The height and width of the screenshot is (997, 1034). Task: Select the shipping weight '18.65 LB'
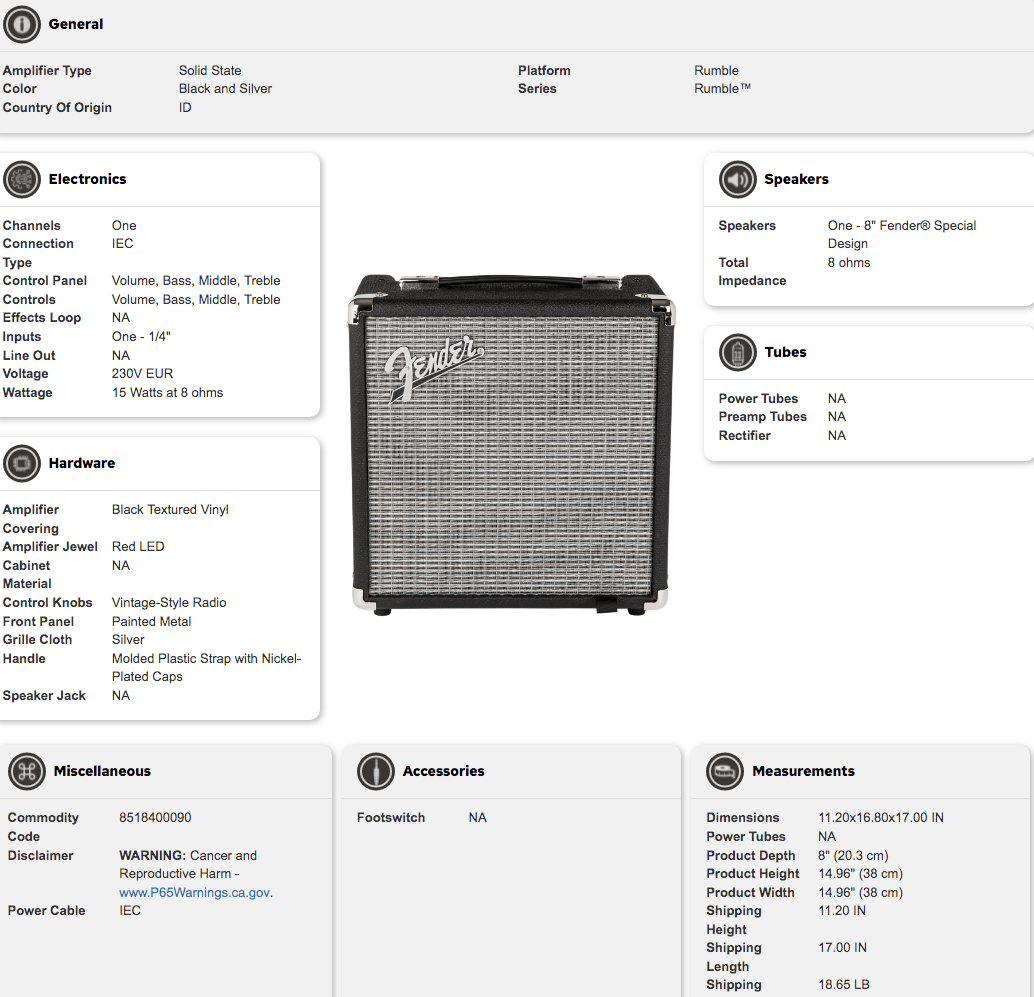coord(844,984)
